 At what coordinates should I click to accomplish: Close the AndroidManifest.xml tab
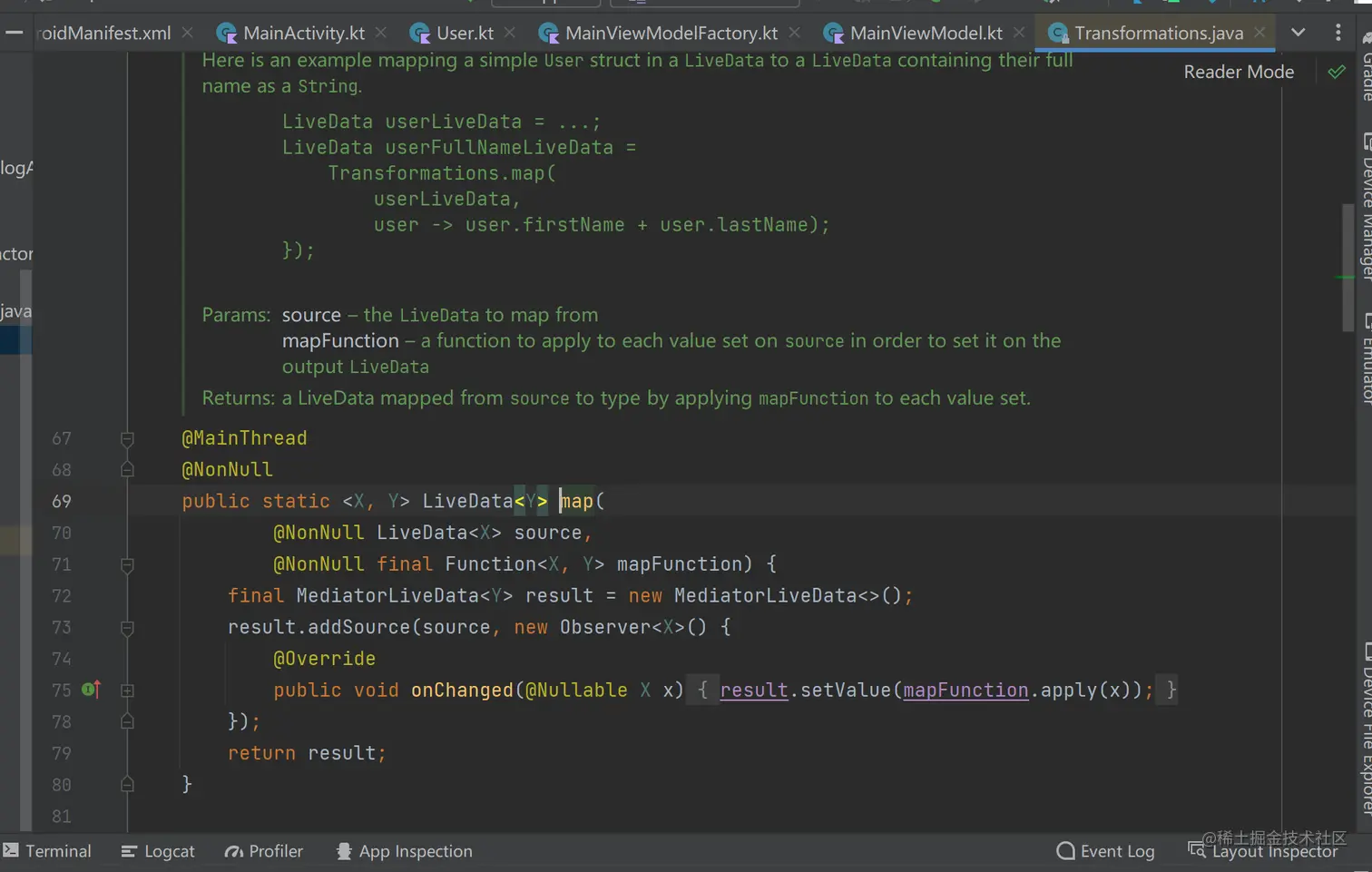[x=187, y=33]
